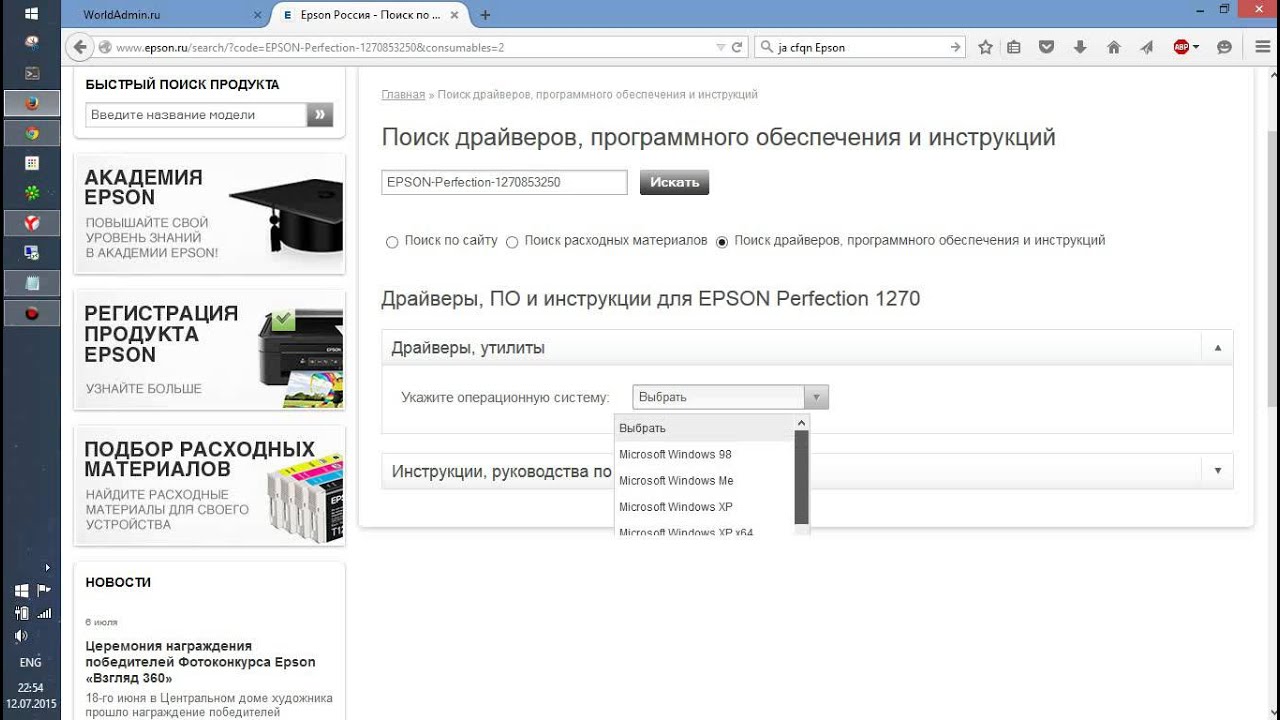Click the dropdown list scrollbar thumb
Viewport: 1280px width, 720px height.
(x=801, y=478)
